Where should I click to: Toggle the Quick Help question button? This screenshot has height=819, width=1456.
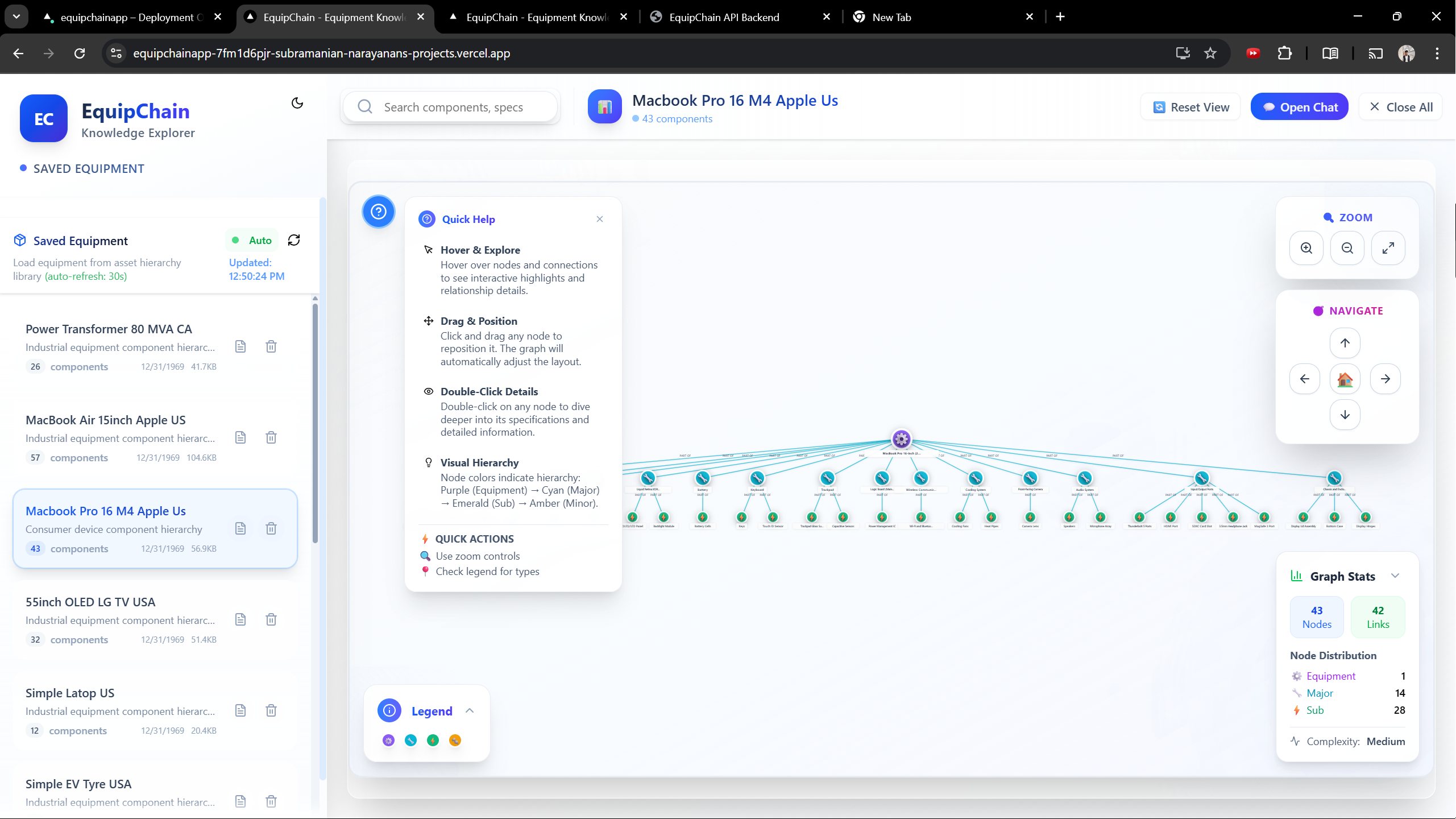point(379,212)
